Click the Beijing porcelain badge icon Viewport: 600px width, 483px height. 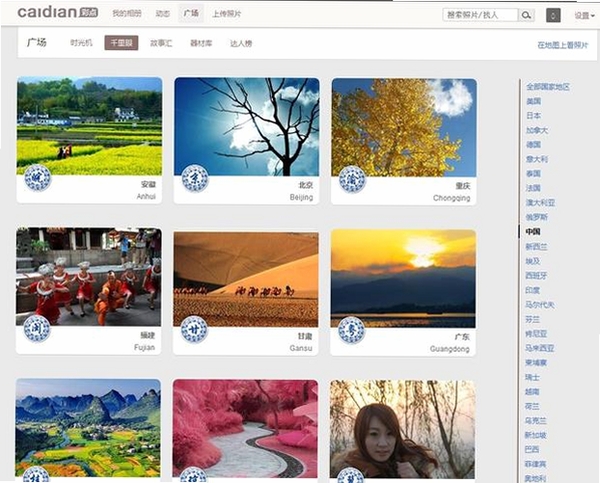(195, 178)
